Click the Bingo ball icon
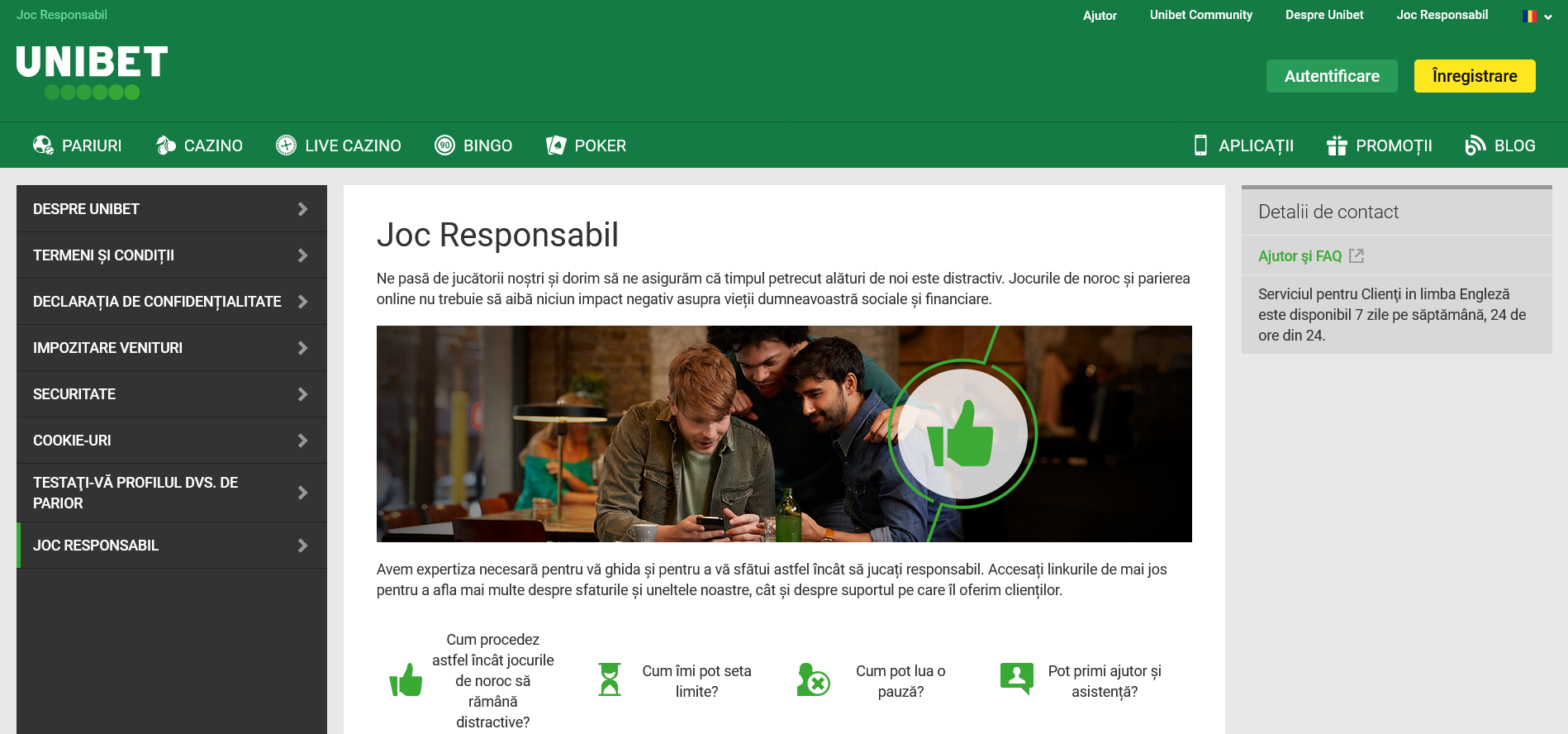The width and height of the screenshot is (1568, 734). click(444, 145)
